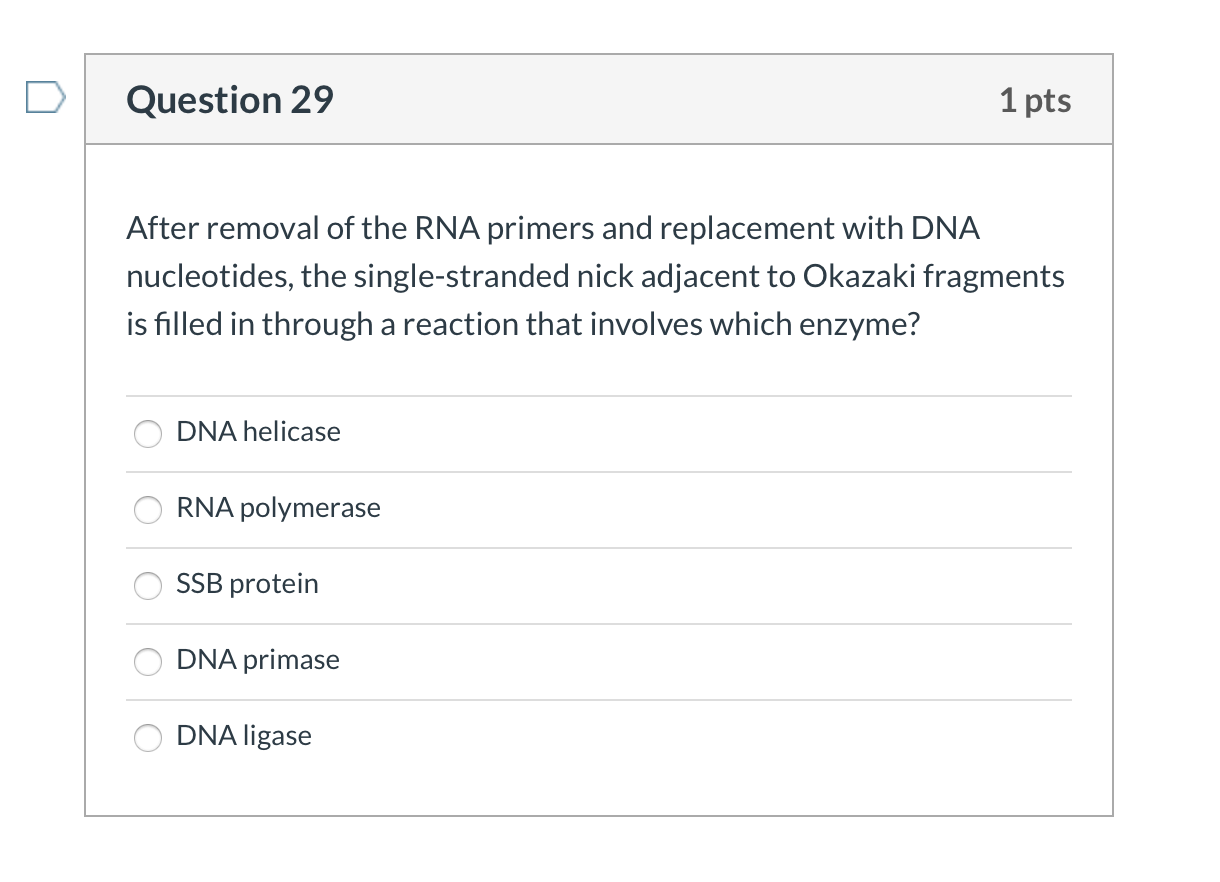Click the bookmark flag beside Question 29
The image size is (1220, 882).
(46, 97)
